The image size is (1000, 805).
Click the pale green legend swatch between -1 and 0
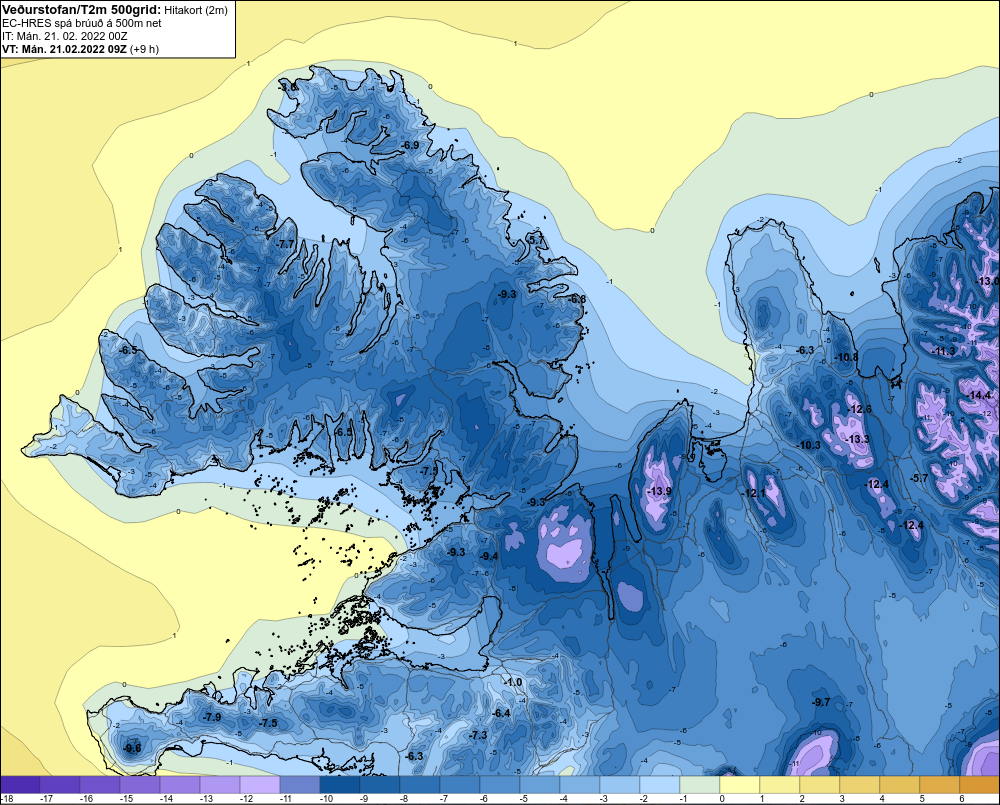tap(700, 785)
